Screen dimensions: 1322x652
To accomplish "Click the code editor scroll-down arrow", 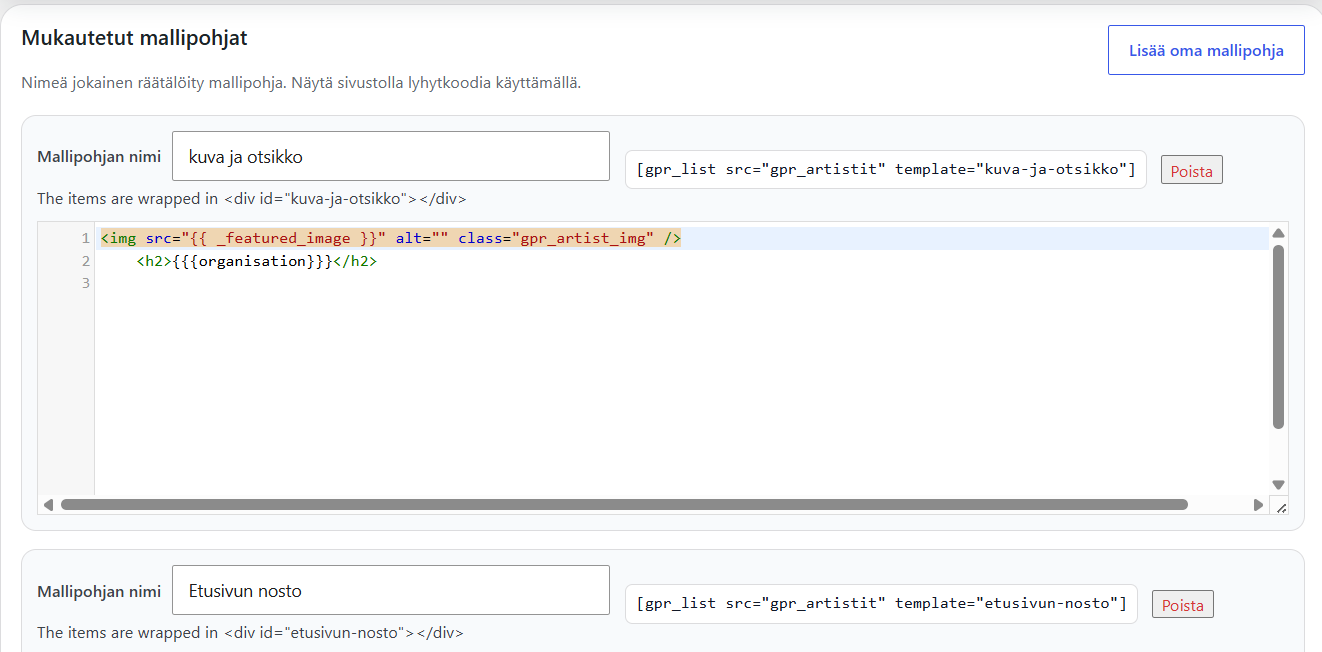I will click(x=1278, y=484).
